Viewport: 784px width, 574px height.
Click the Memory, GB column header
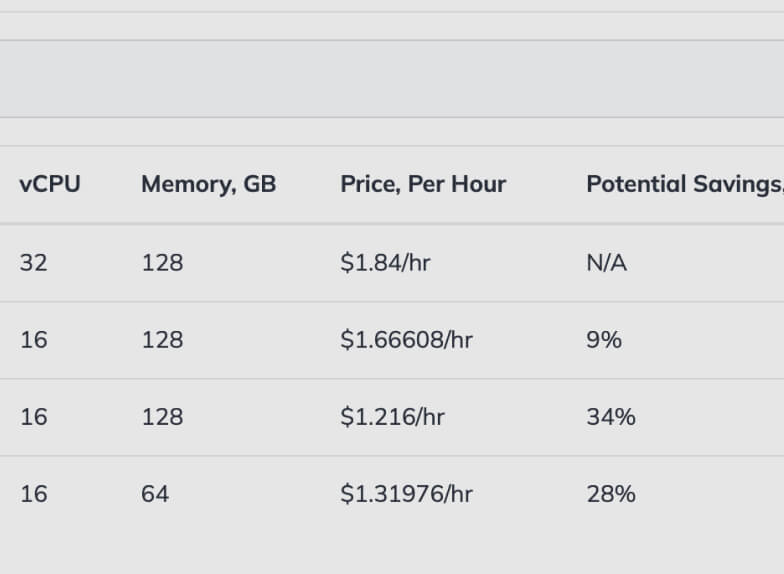coord(208,184)
